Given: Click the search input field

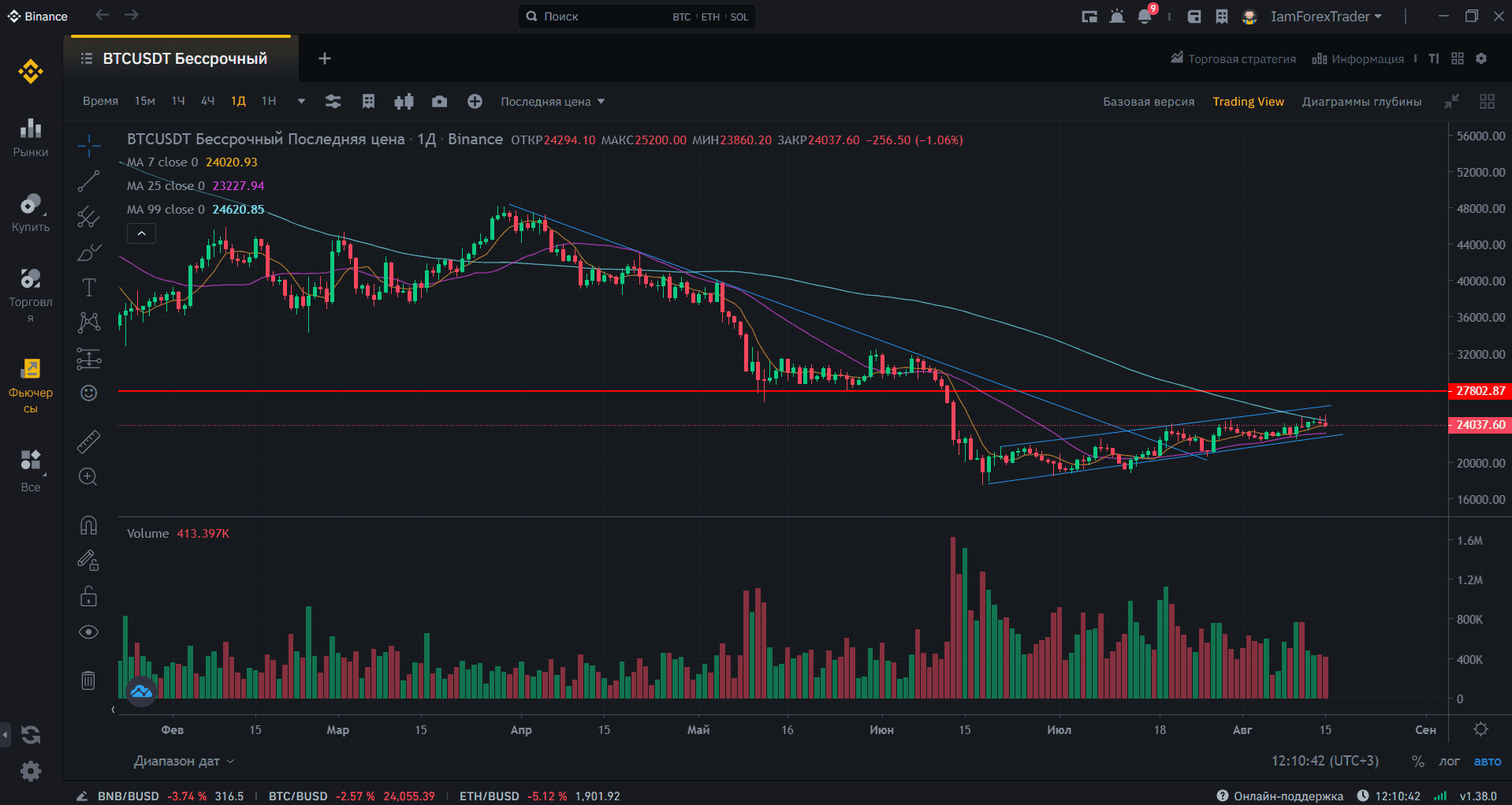Looking at the screenshot, I should pyautogui.click(x=637, y=17).
